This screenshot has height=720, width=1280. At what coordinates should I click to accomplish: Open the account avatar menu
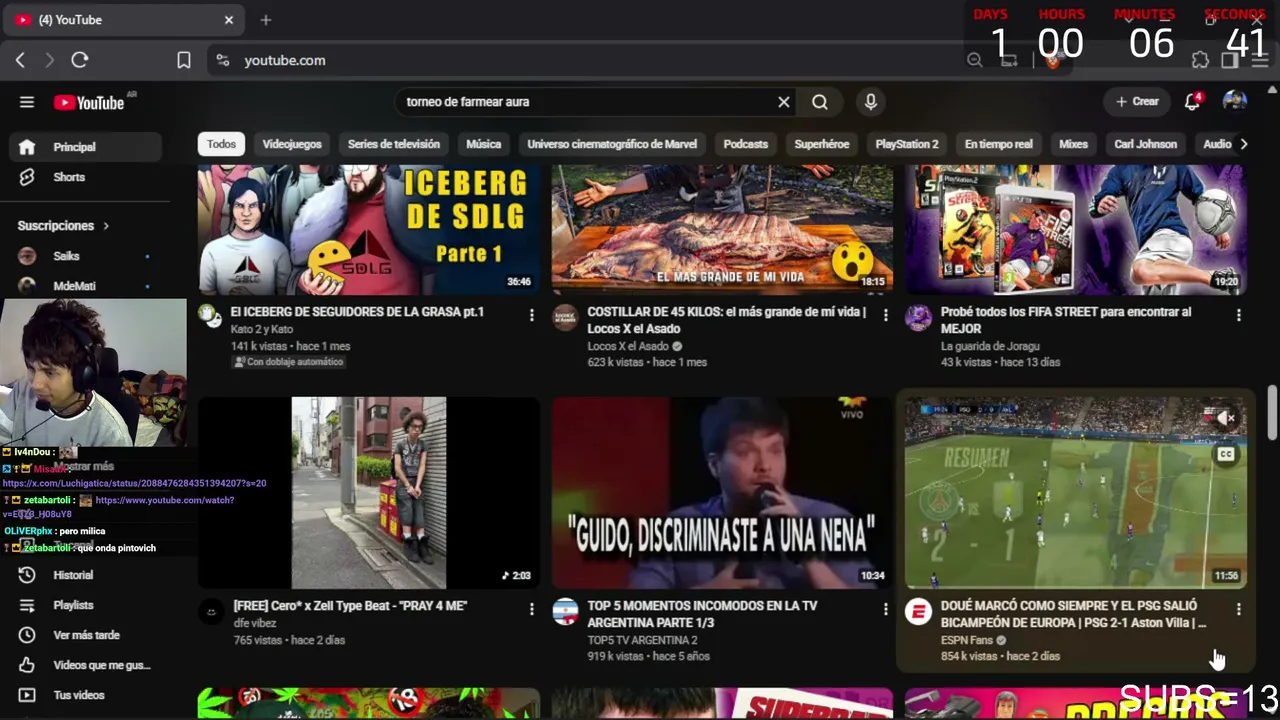pos(1235,102)
